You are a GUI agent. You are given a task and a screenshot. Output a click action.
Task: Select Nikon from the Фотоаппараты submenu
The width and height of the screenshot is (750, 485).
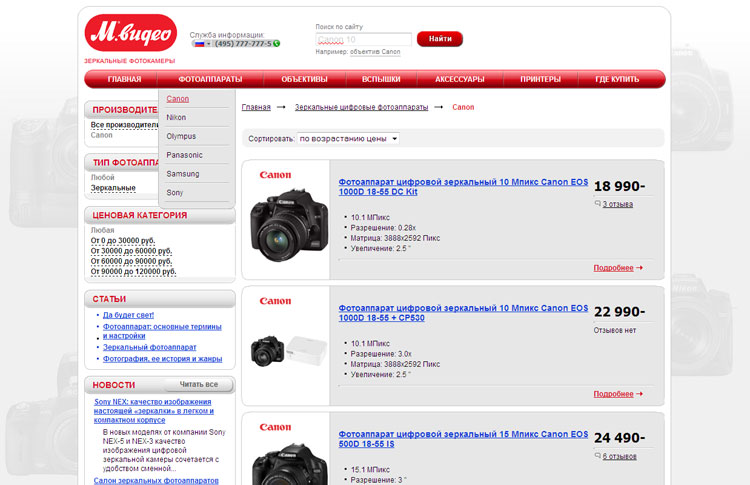coord(177,117)
